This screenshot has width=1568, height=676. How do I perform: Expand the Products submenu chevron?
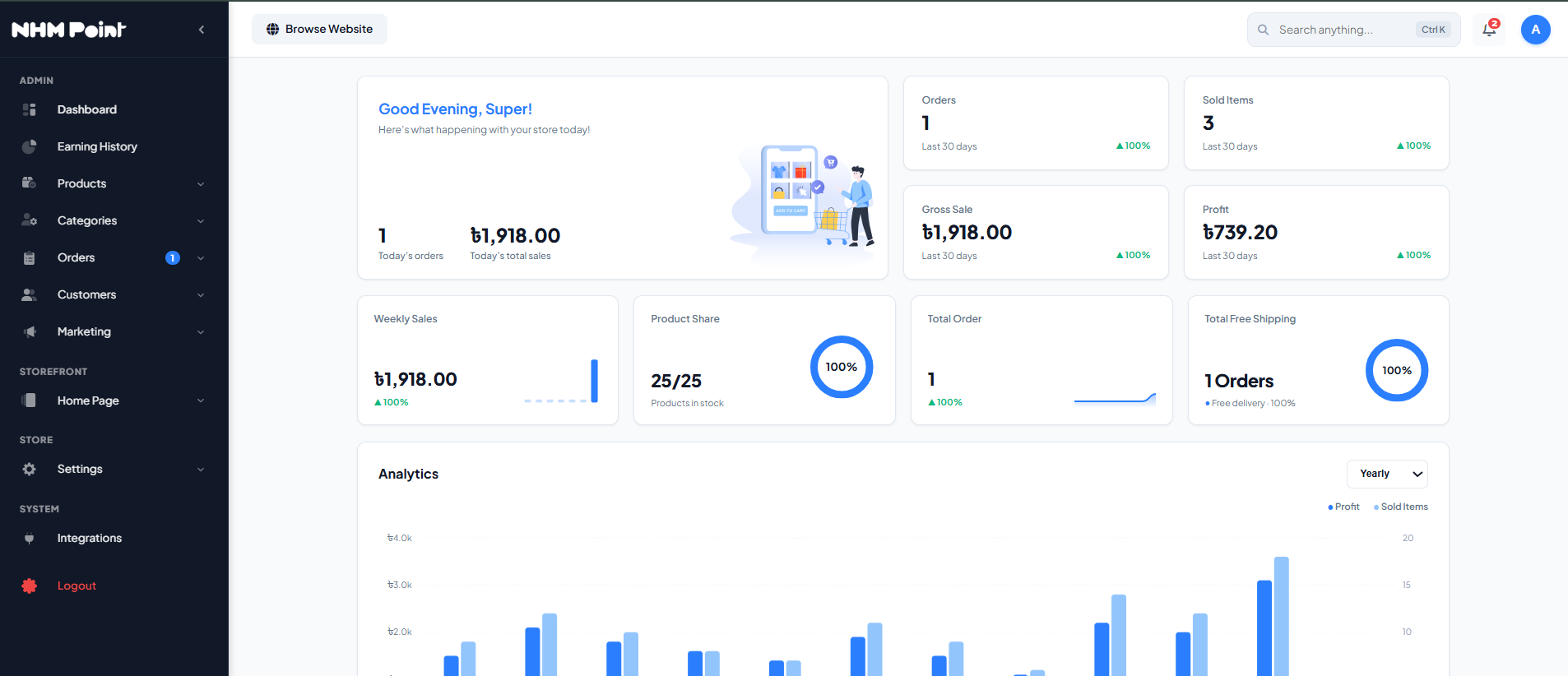pyautogui.click(x=201, y=184)
